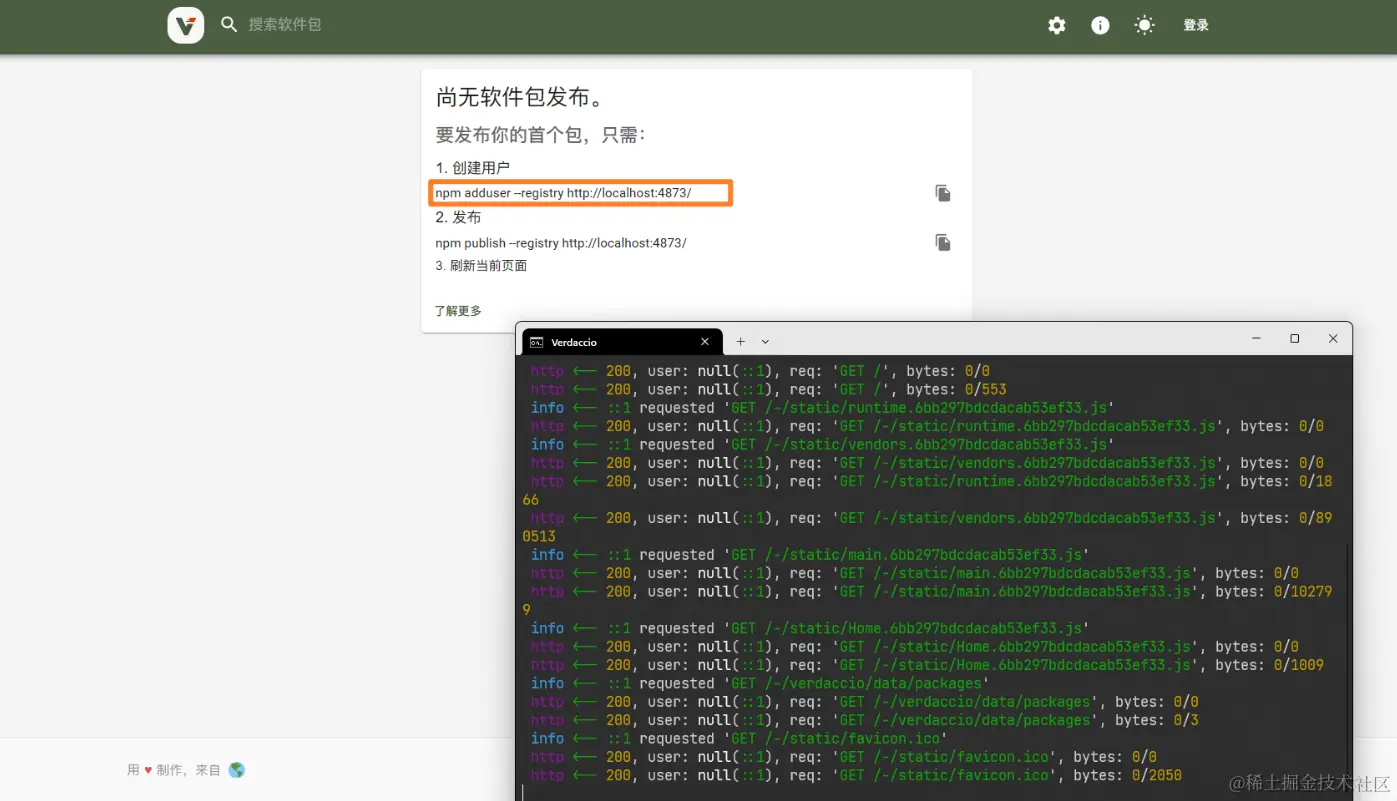
Task: Click the 登录 login button
Action: tap(1196, 26)
